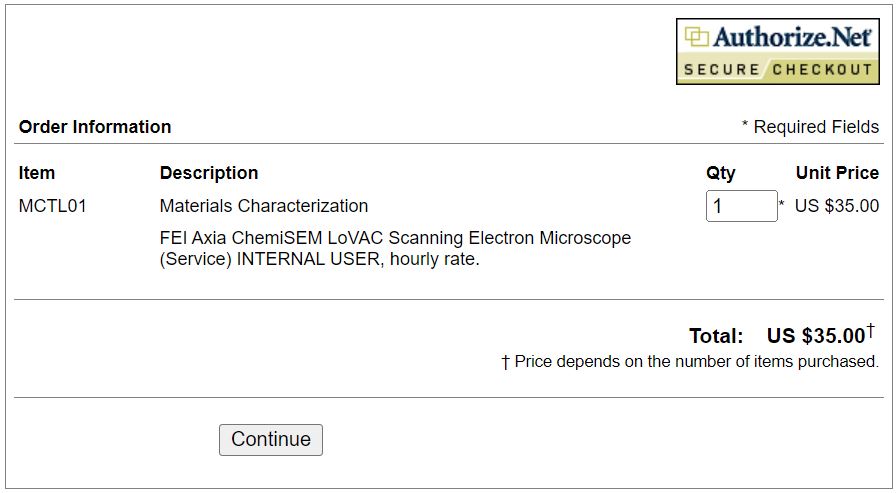Viewport: 896px width, 493px height.
Task: Click the US $35.00 total amount
Action: tap(815, 336)
